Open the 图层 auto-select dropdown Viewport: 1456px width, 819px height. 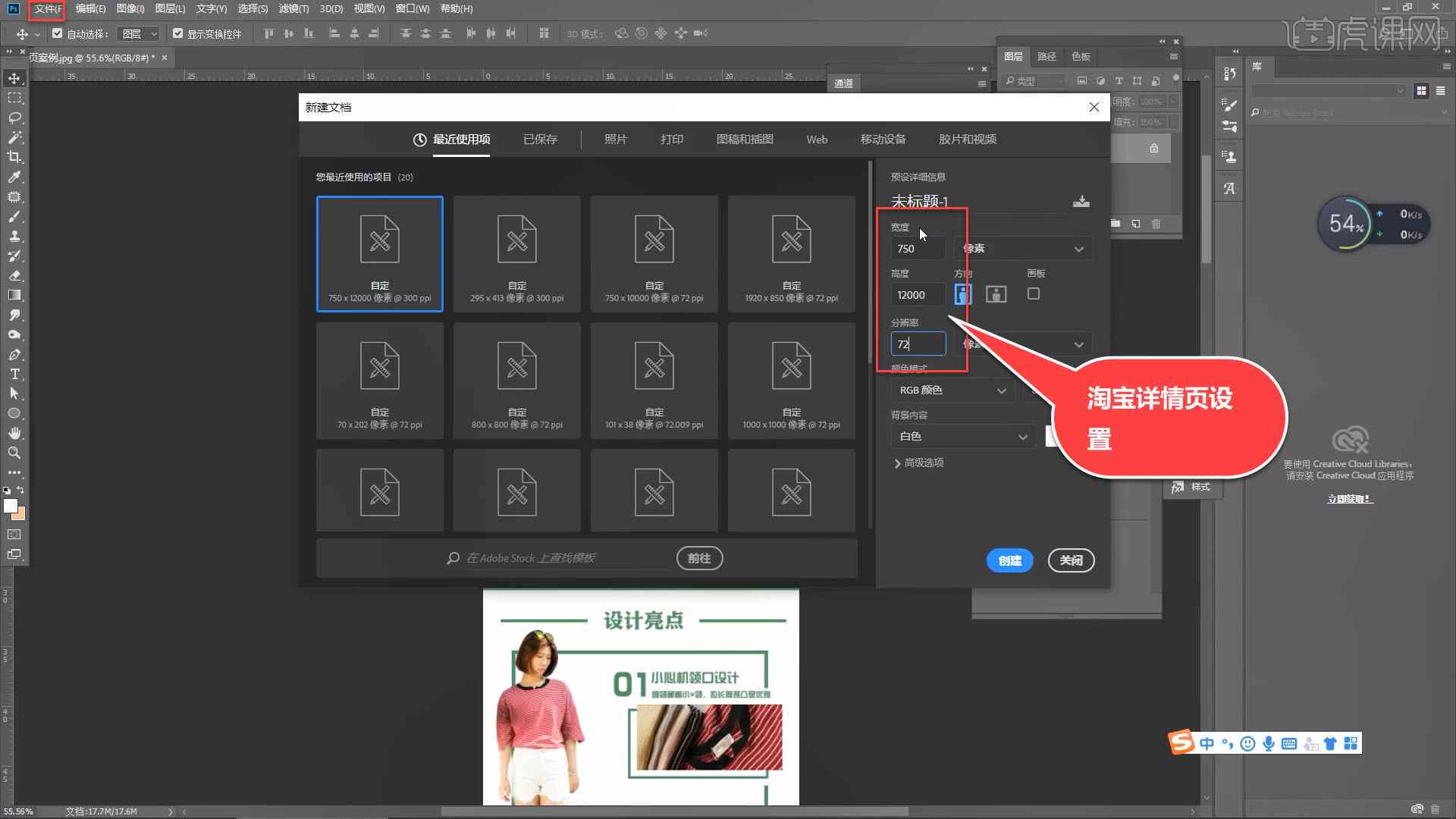click(139, 33)
